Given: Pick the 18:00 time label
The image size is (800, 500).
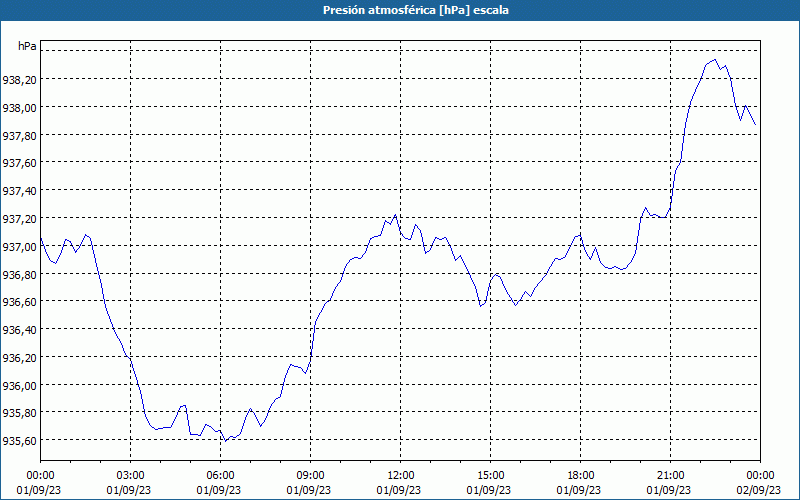Looking at the screenshot, I should pyautogui.click(x=581, y=476).
